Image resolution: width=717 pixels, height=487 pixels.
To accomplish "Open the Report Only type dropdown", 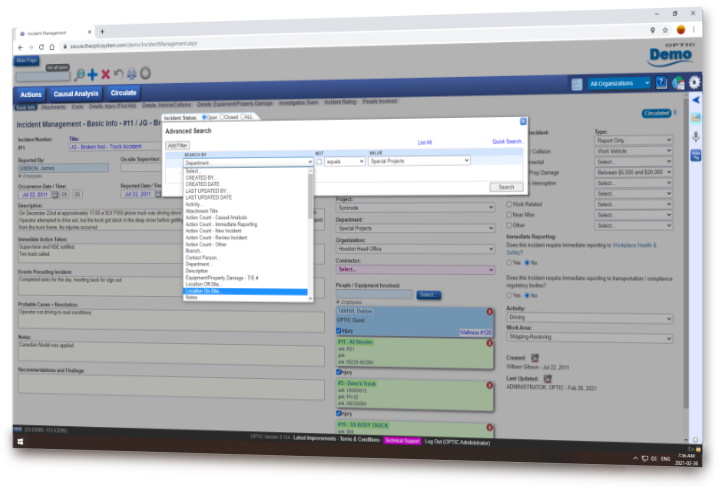I will pos(633,140).
